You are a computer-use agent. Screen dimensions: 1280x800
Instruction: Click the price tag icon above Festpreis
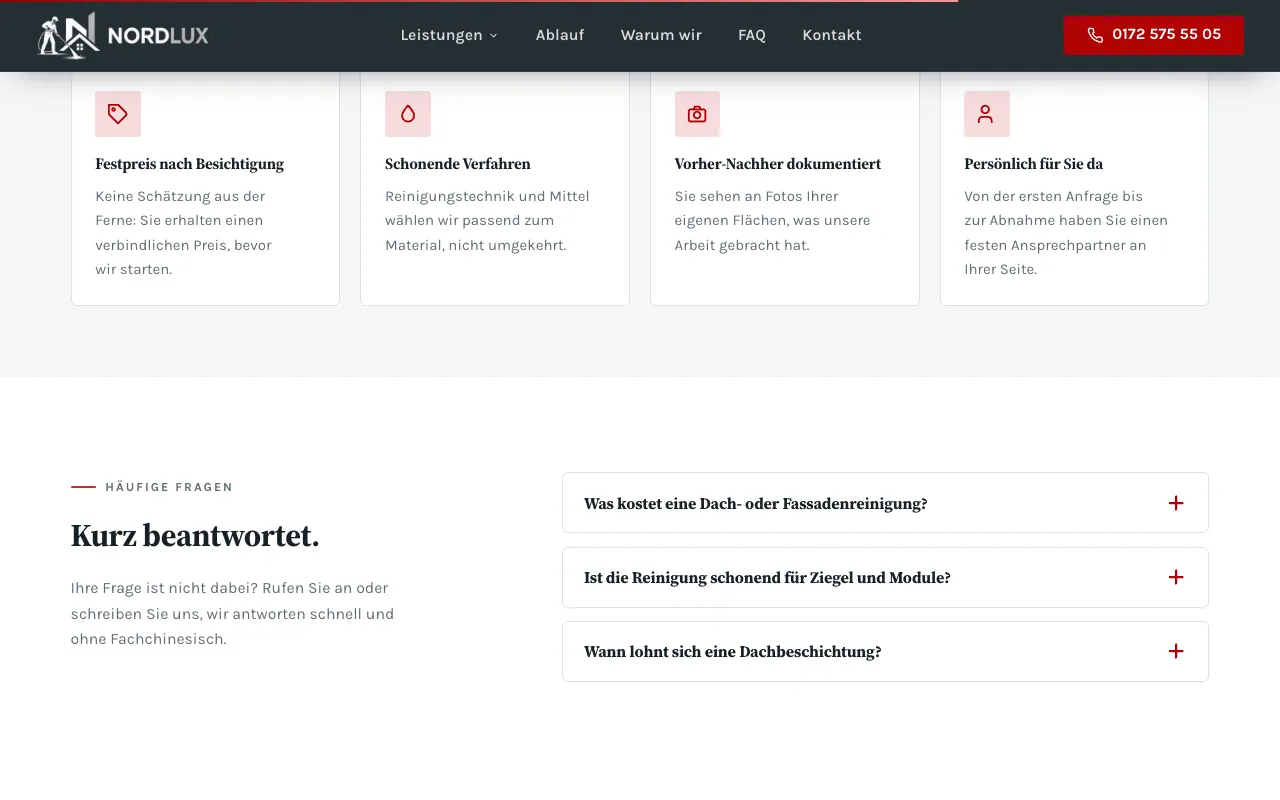[118, 114]
